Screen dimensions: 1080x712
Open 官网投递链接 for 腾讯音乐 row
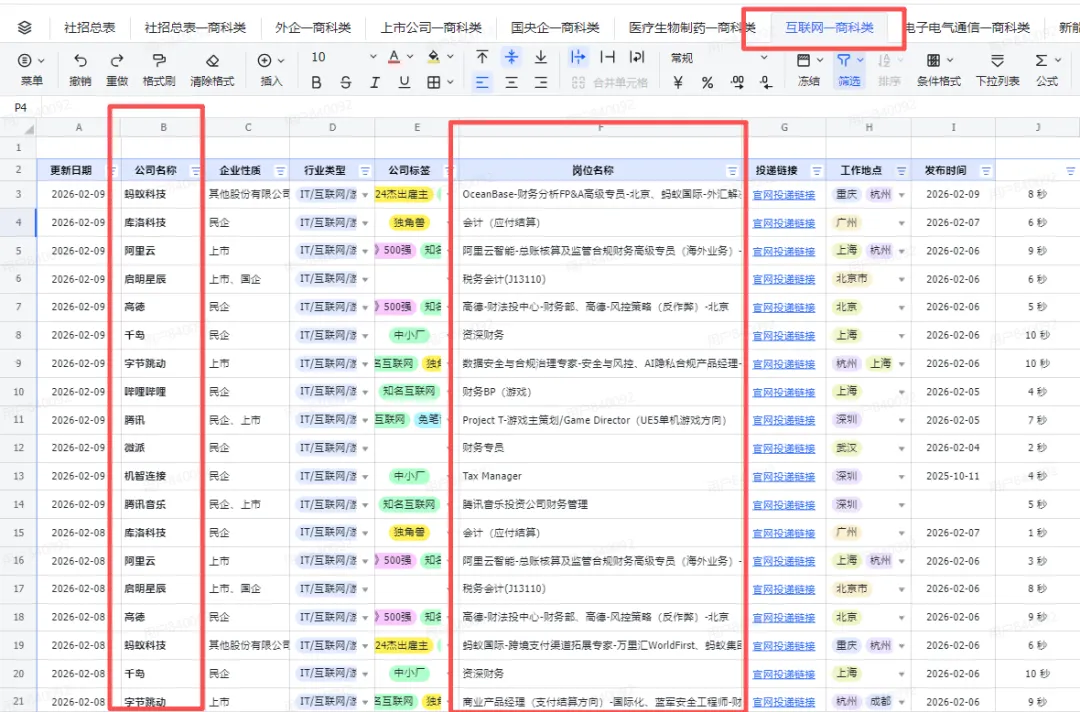[784, 505]
